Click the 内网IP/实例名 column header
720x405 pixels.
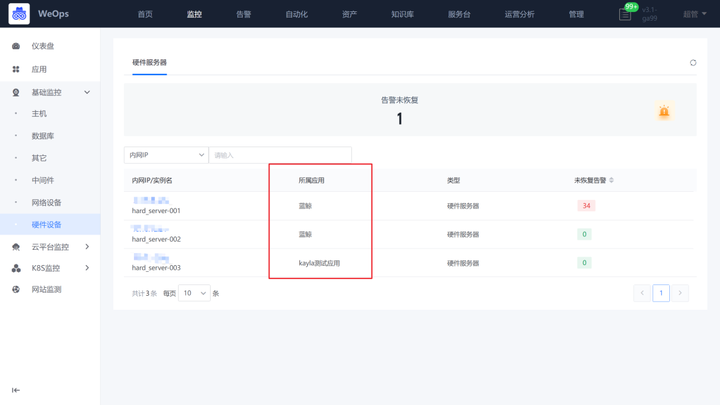click(152, 180)
